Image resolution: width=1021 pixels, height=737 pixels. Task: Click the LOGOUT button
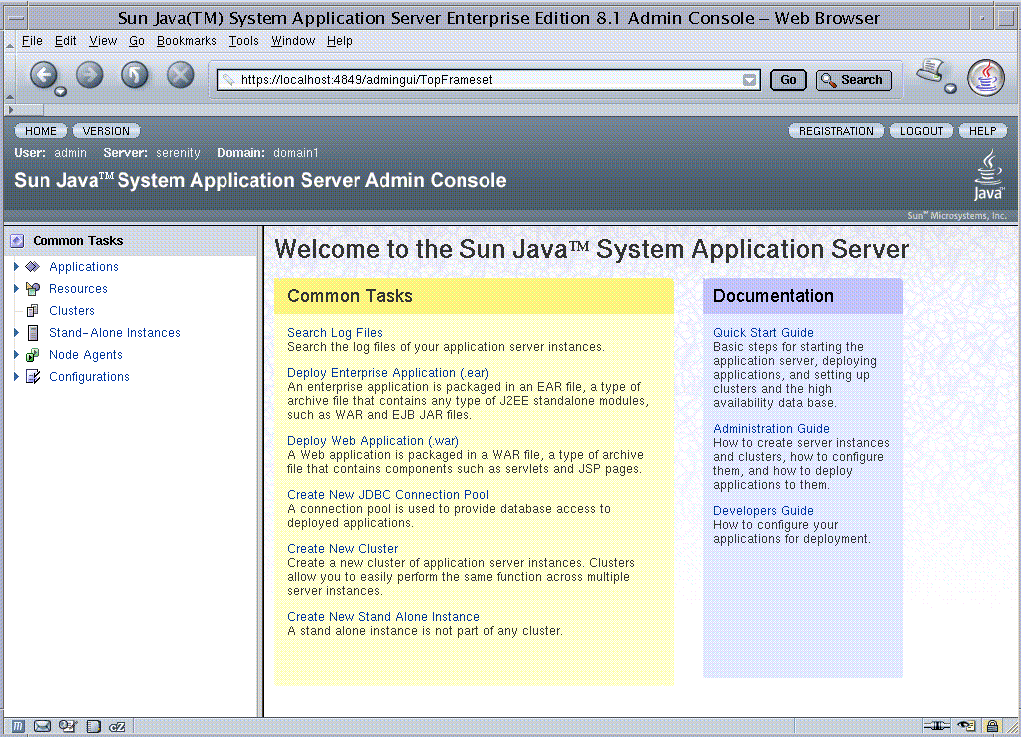coord(921,131)
